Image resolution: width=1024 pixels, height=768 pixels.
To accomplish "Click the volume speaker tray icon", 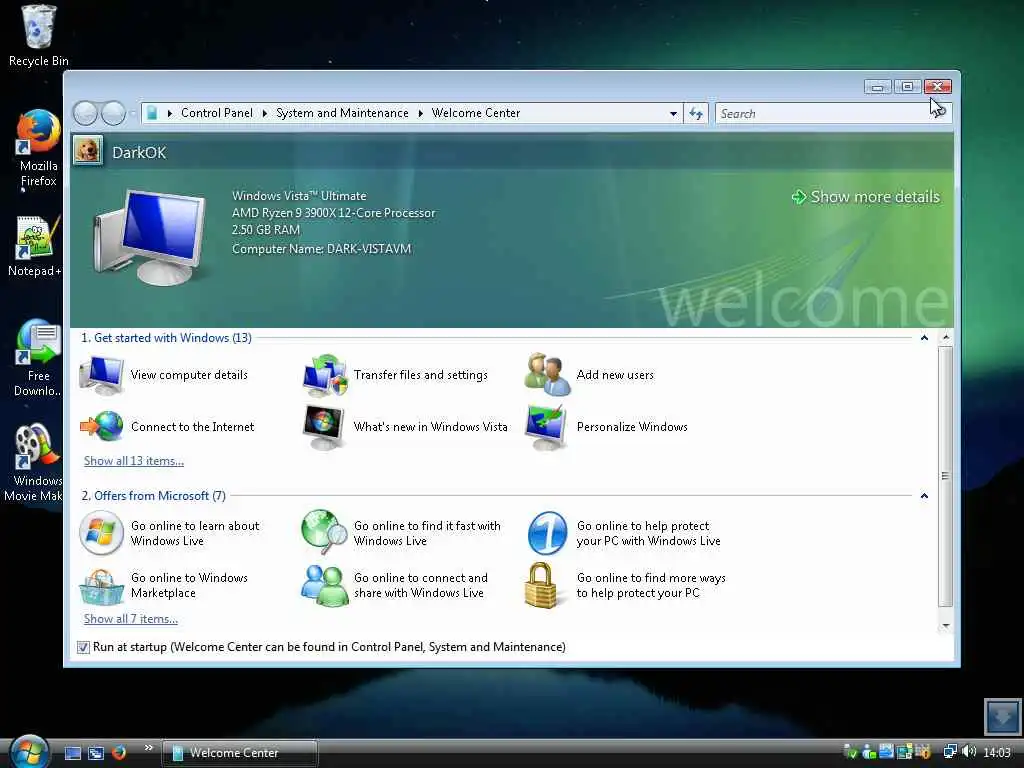I will (968, 752).
